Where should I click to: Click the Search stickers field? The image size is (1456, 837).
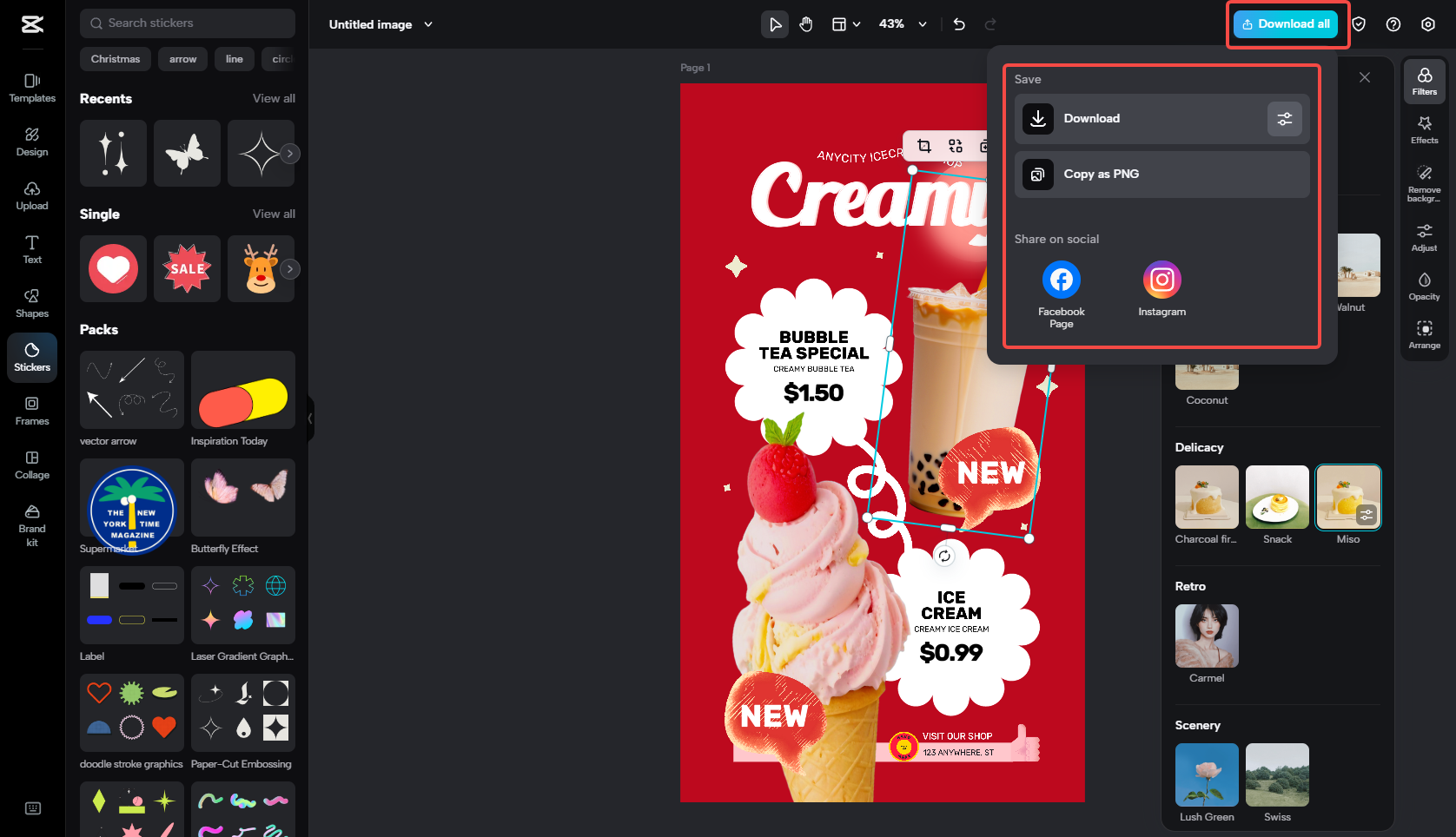pyautogui.click(x=188, y=23)
